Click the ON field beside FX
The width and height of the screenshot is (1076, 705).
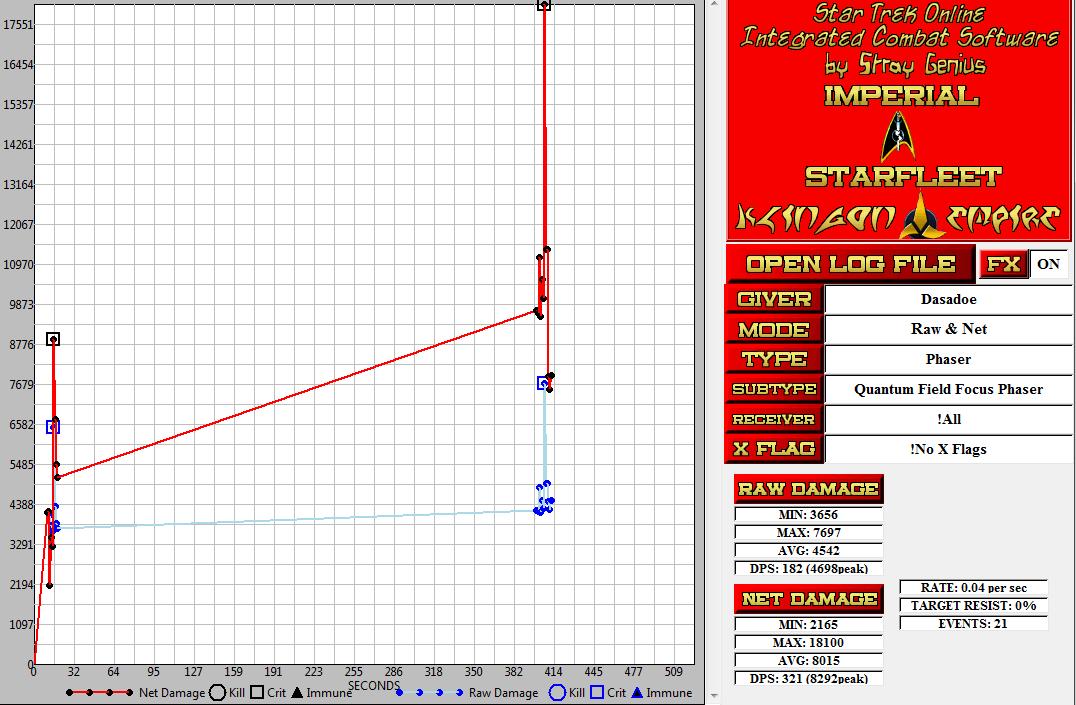1048,264
